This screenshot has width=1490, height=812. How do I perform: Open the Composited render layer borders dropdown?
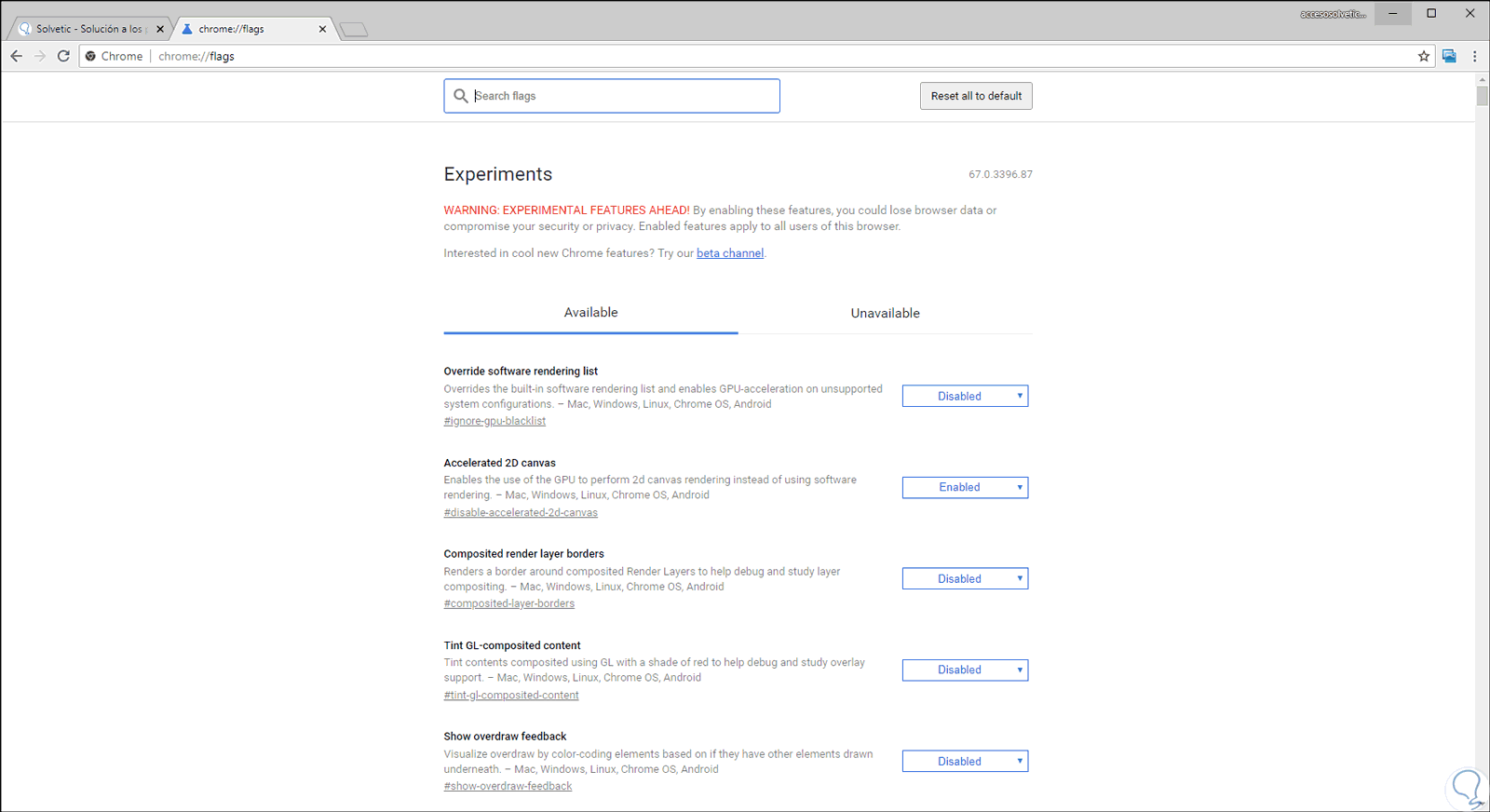(x=965, y=578)
